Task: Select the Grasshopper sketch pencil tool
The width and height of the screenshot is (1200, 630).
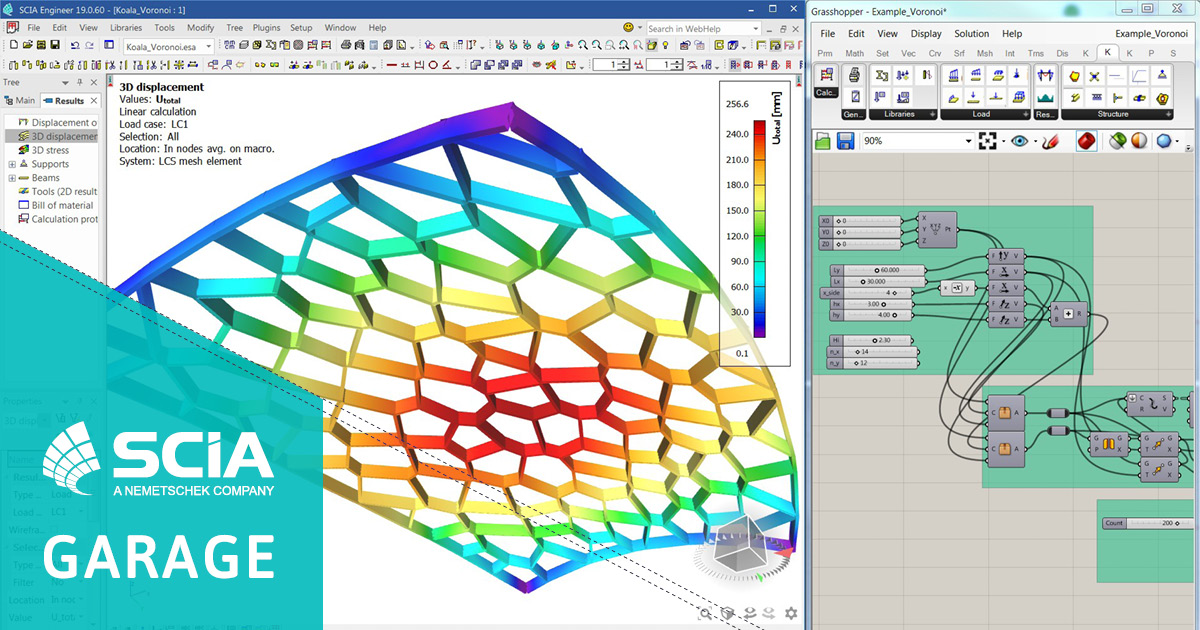Action: (1050, 141)
